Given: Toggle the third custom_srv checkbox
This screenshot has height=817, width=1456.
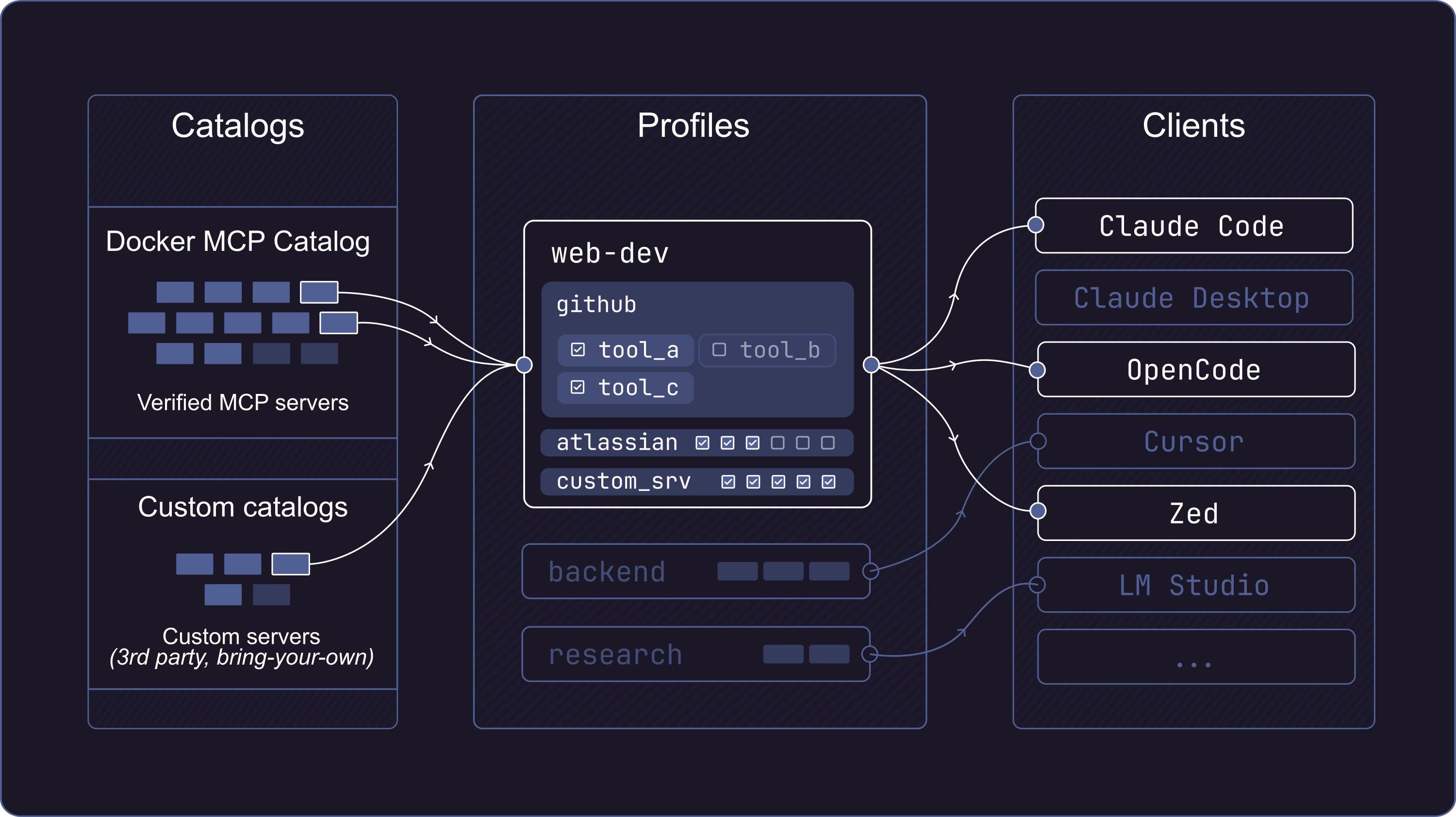Looking at the screenshot, I should 778,481.
